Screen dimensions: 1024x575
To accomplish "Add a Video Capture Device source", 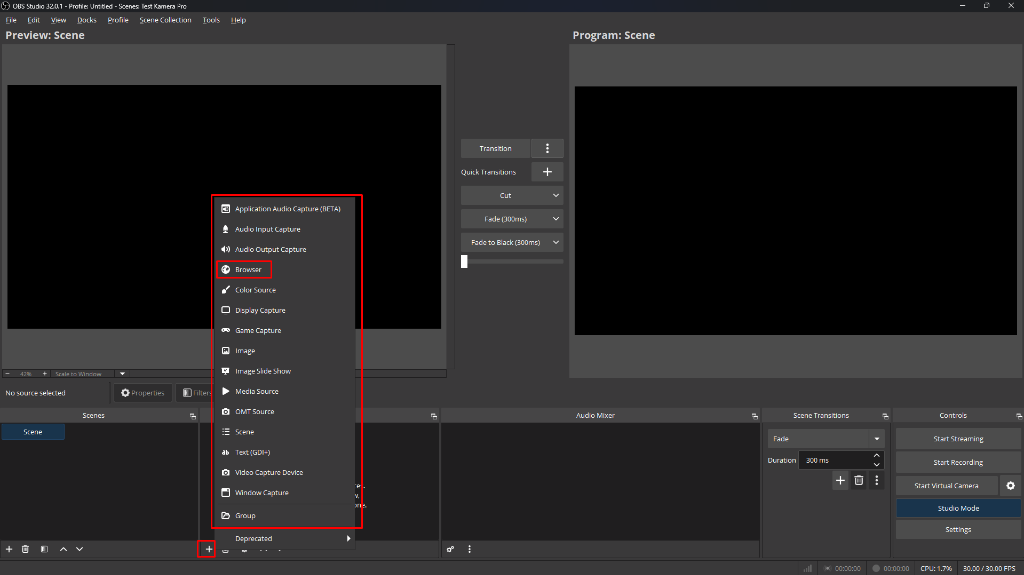I will coord(285,472).
